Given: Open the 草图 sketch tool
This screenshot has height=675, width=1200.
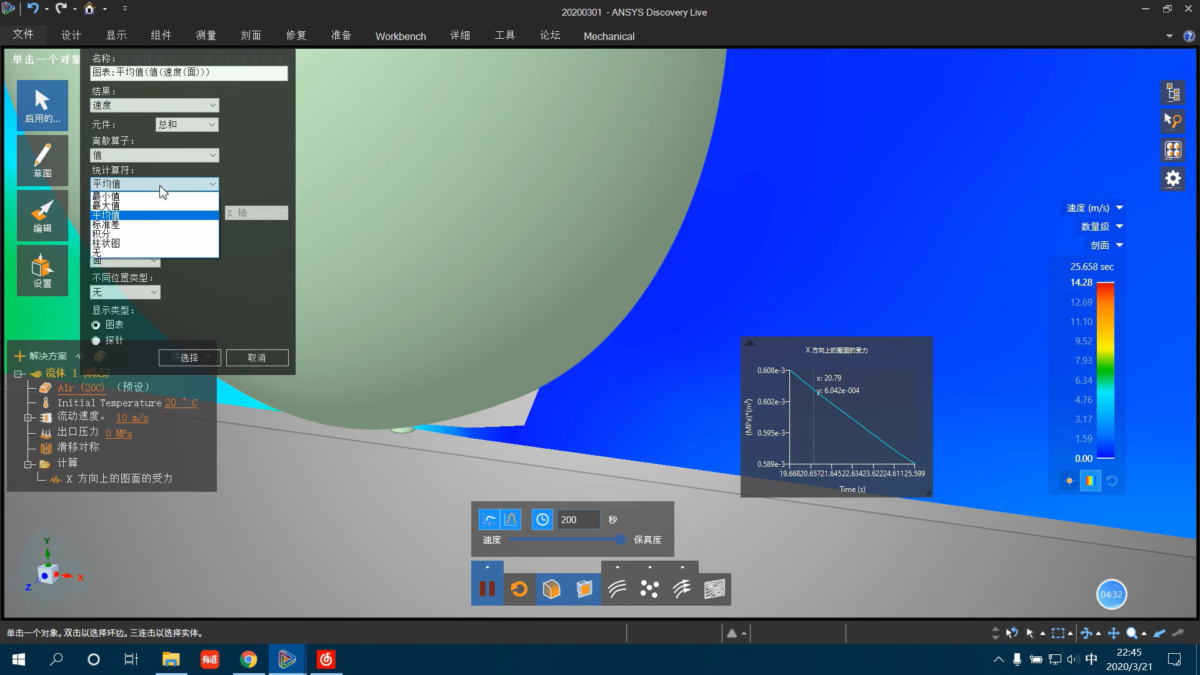Looking at the screenshot, I should [42, 160].
